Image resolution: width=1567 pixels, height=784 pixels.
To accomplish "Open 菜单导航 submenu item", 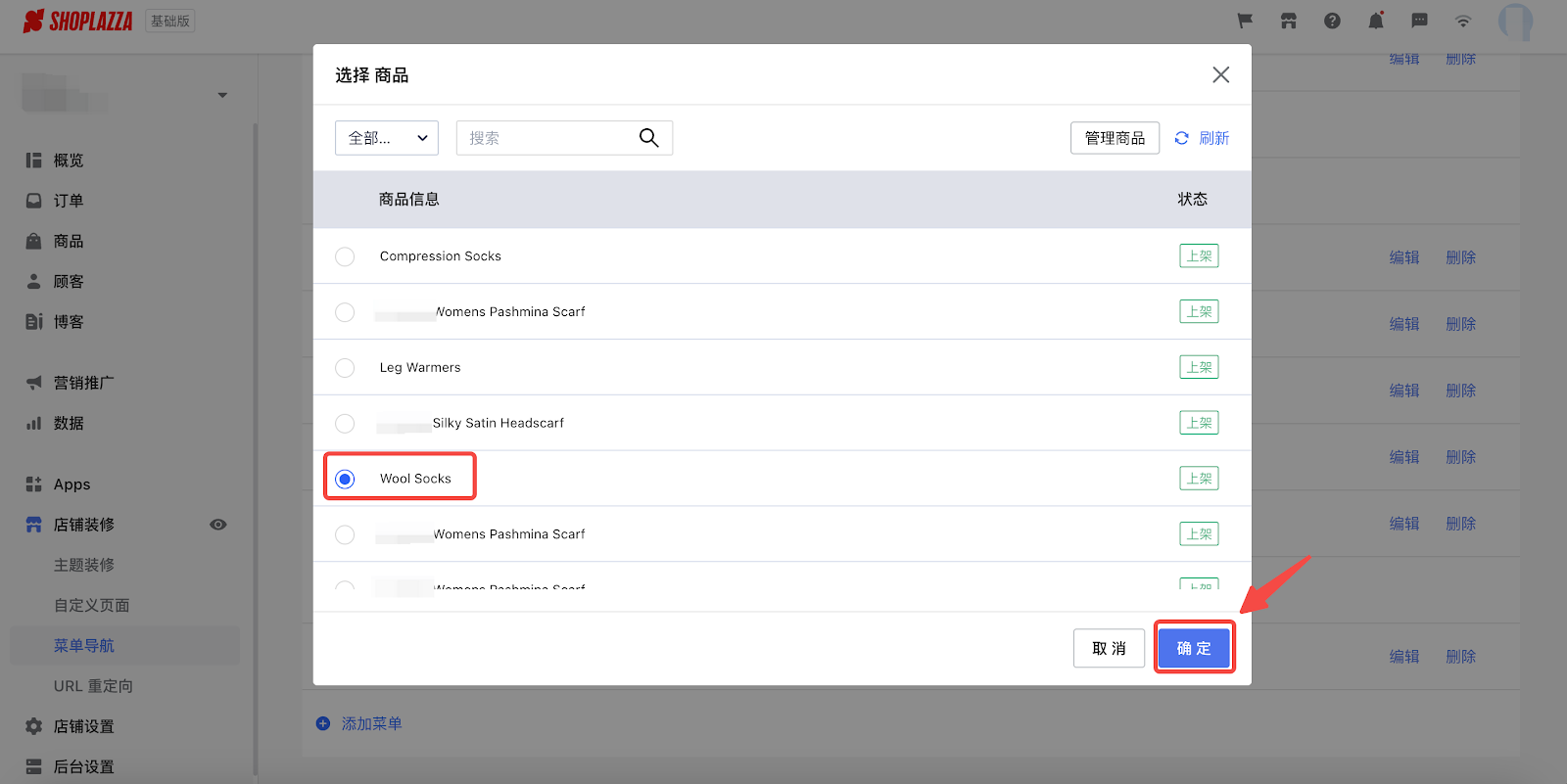I will pos(84,646).
